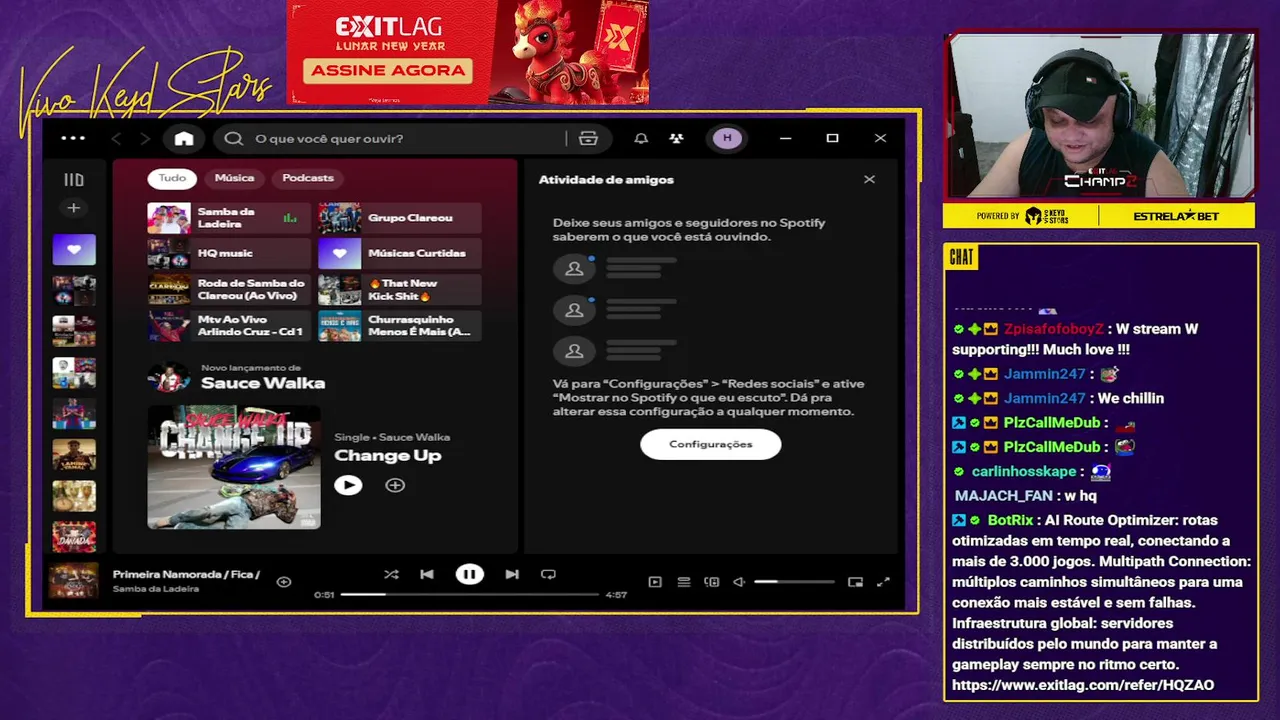
Task: Click the 'Change Up' single cover art
Action: [x=234, y=467]
